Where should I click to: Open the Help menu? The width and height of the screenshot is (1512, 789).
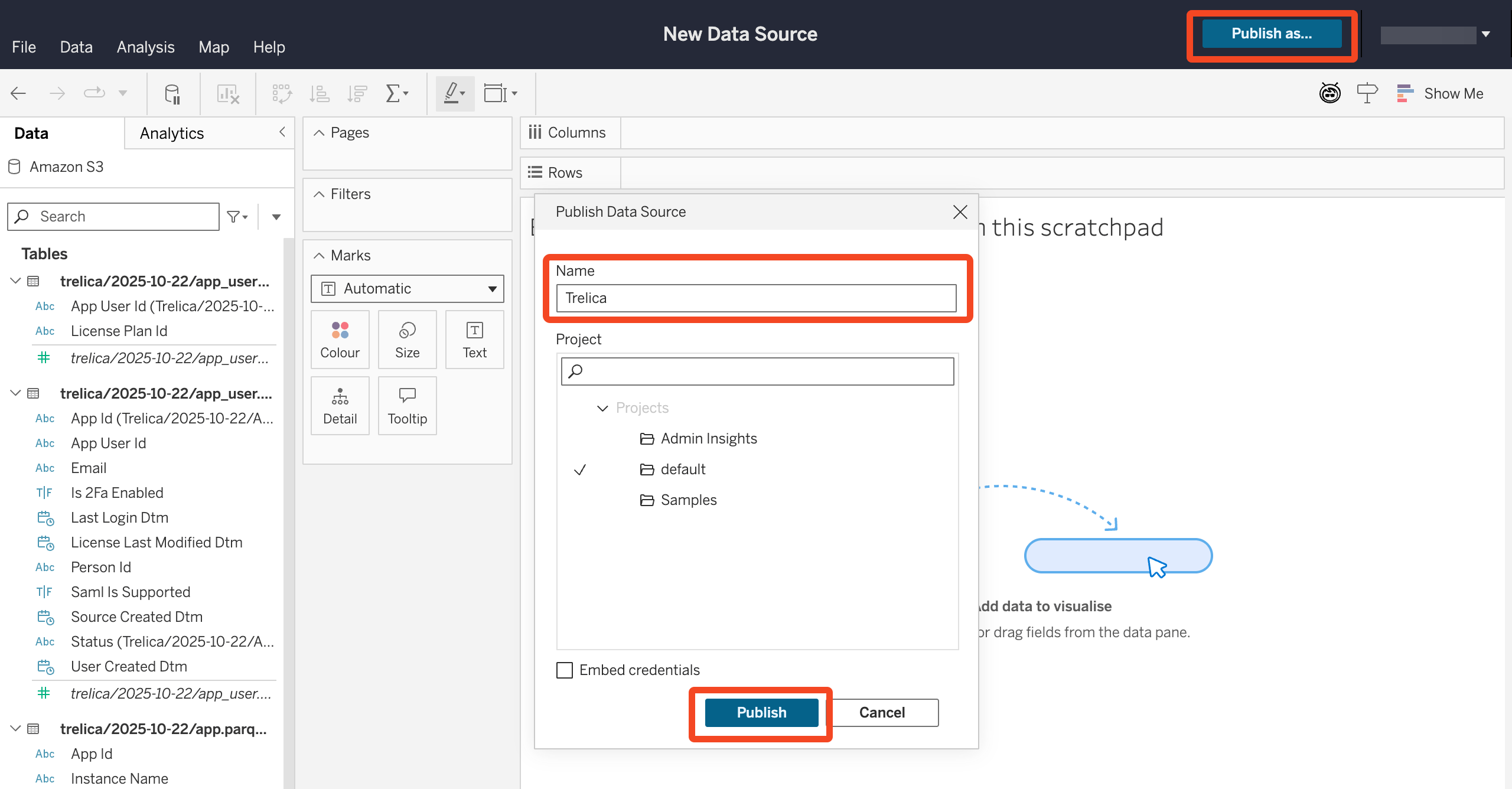point(269,47)
